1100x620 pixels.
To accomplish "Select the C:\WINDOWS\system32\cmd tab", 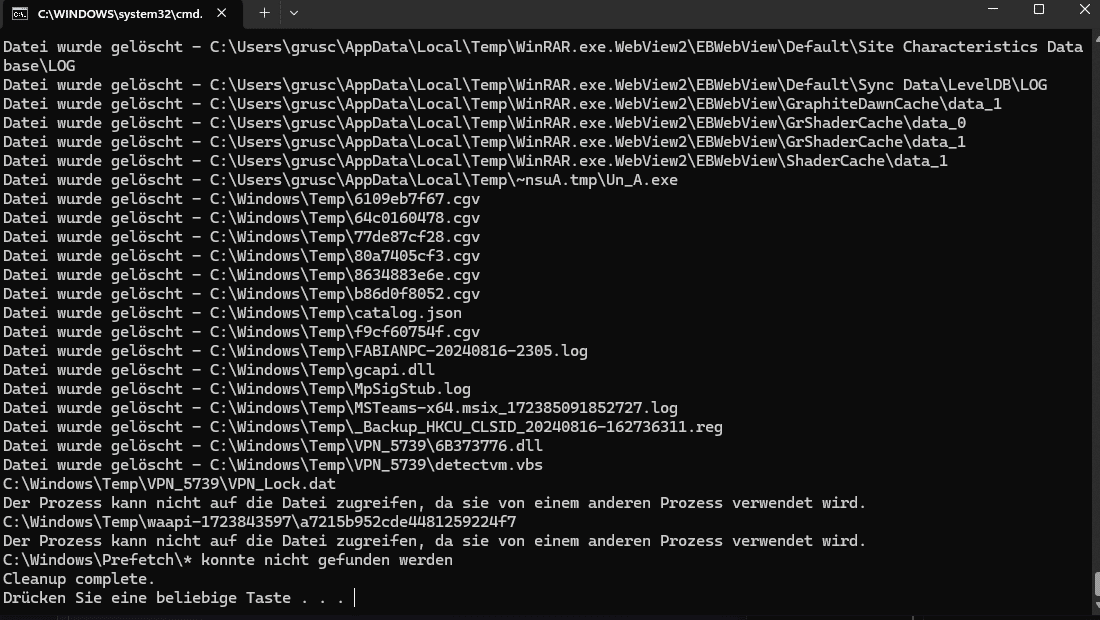I will pos(119,14).
